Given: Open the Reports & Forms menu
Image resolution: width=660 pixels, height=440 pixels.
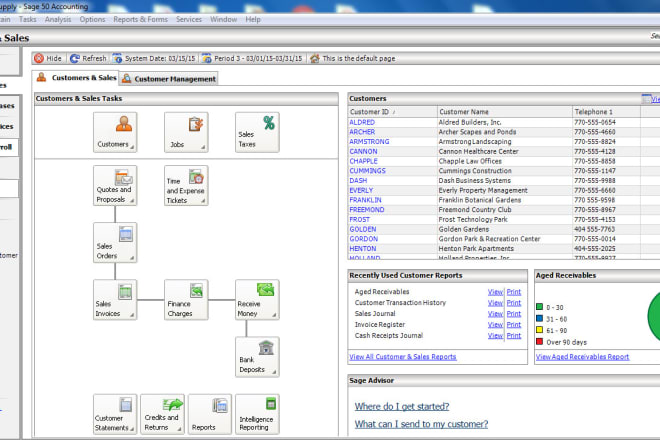Looking at the screenshot, I should click(140, 19).
